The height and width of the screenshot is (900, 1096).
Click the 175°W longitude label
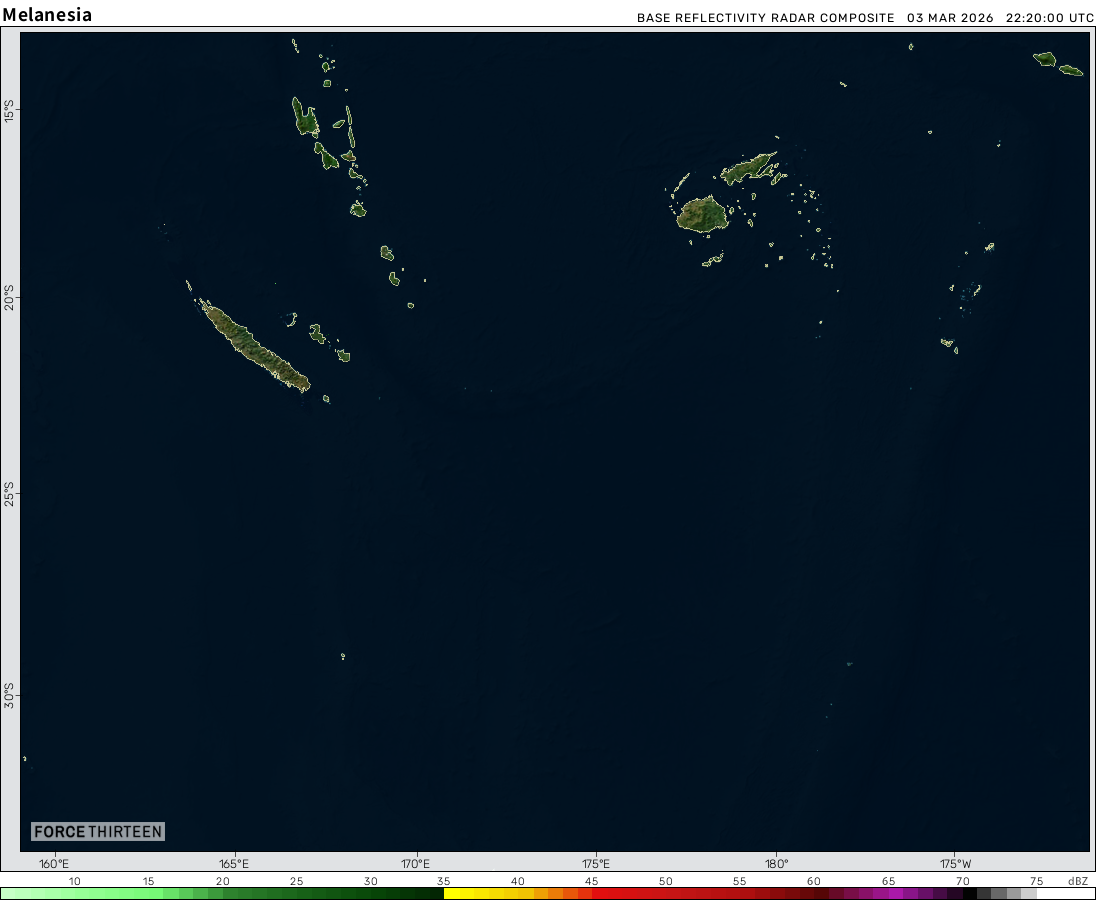tap(956, 864)
